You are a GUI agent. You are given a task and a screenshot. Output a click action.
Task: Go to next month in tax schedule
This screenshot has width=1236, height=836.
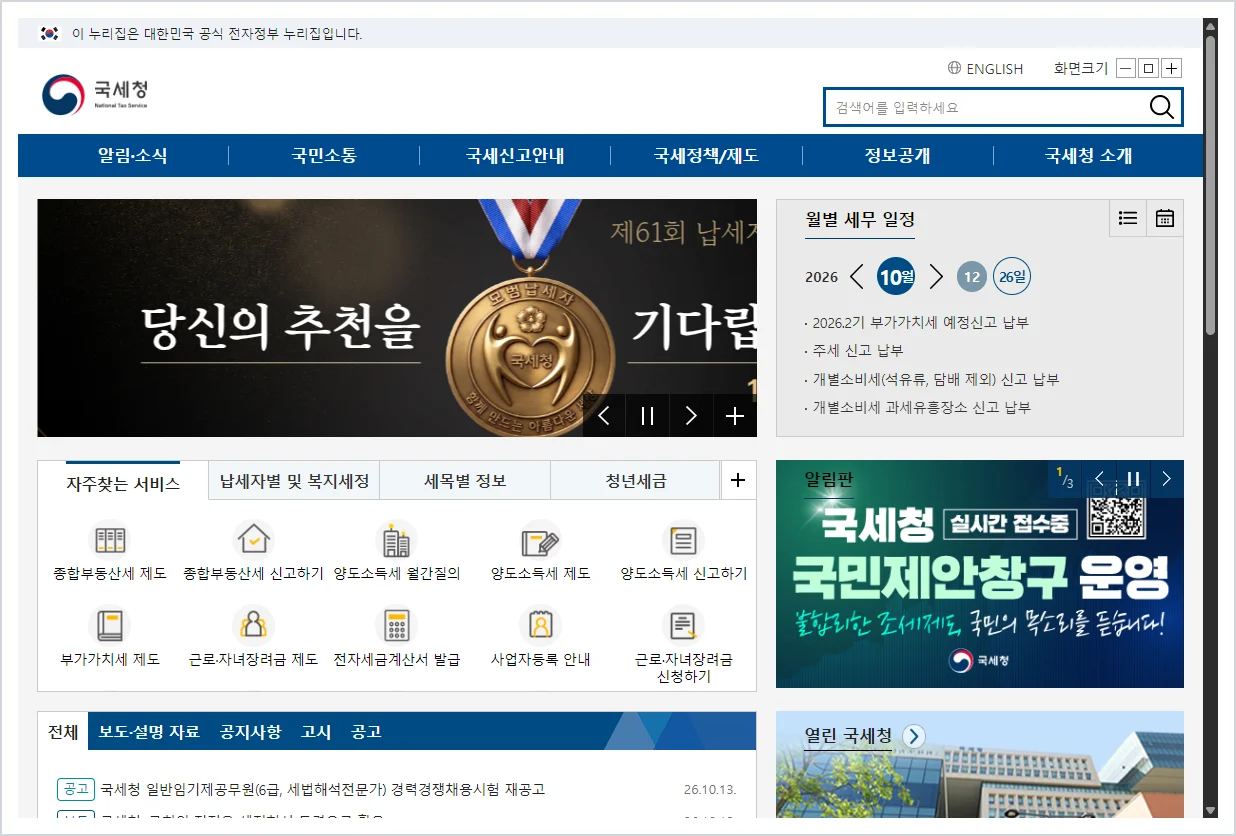point(936,276)
